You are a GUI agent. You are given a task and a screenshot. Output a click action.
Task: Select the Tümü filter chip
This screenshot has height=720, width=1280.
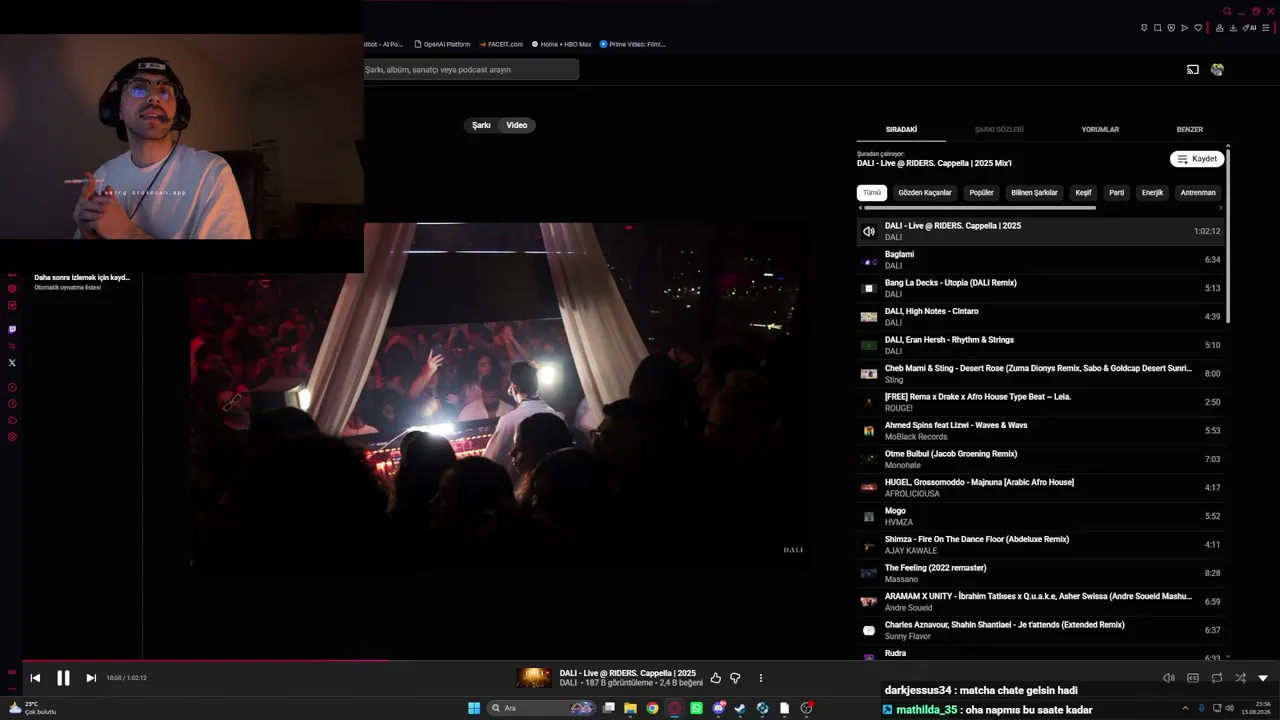872,193
